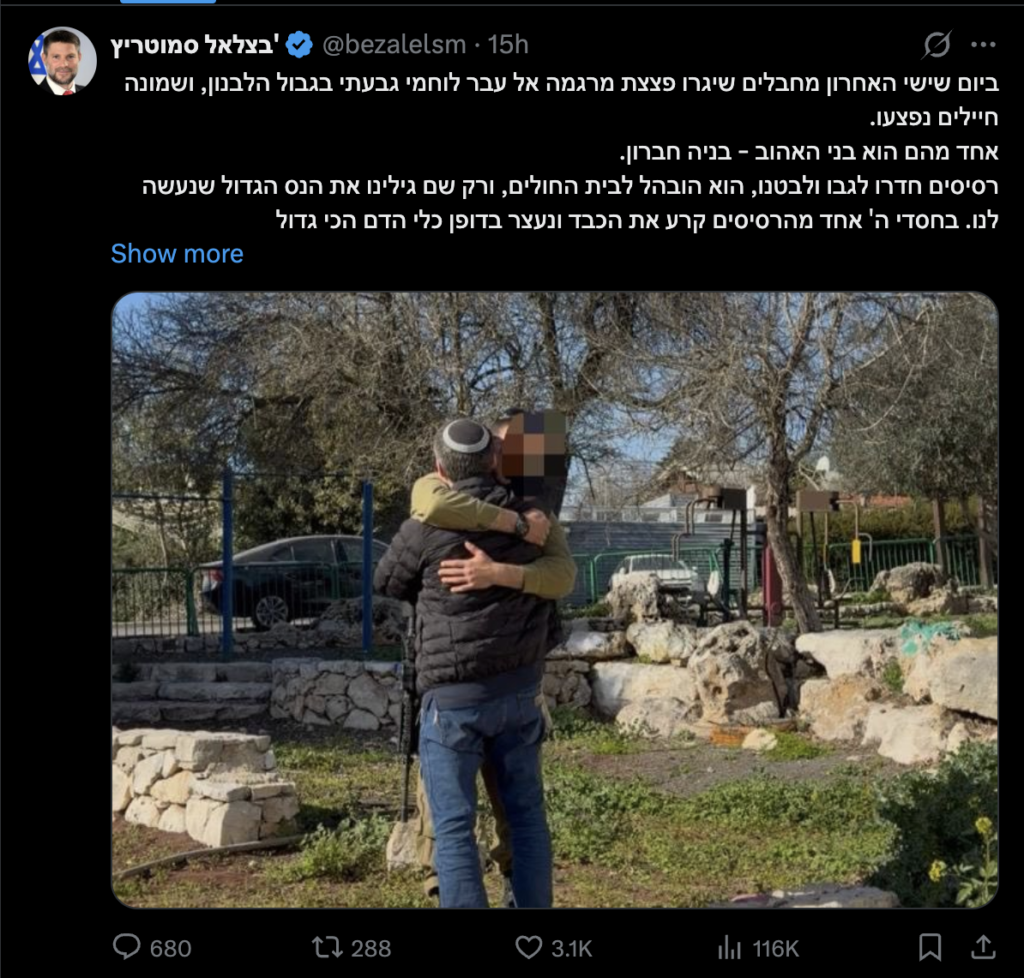Click the 288 reposts count

[x=370, y=948]
